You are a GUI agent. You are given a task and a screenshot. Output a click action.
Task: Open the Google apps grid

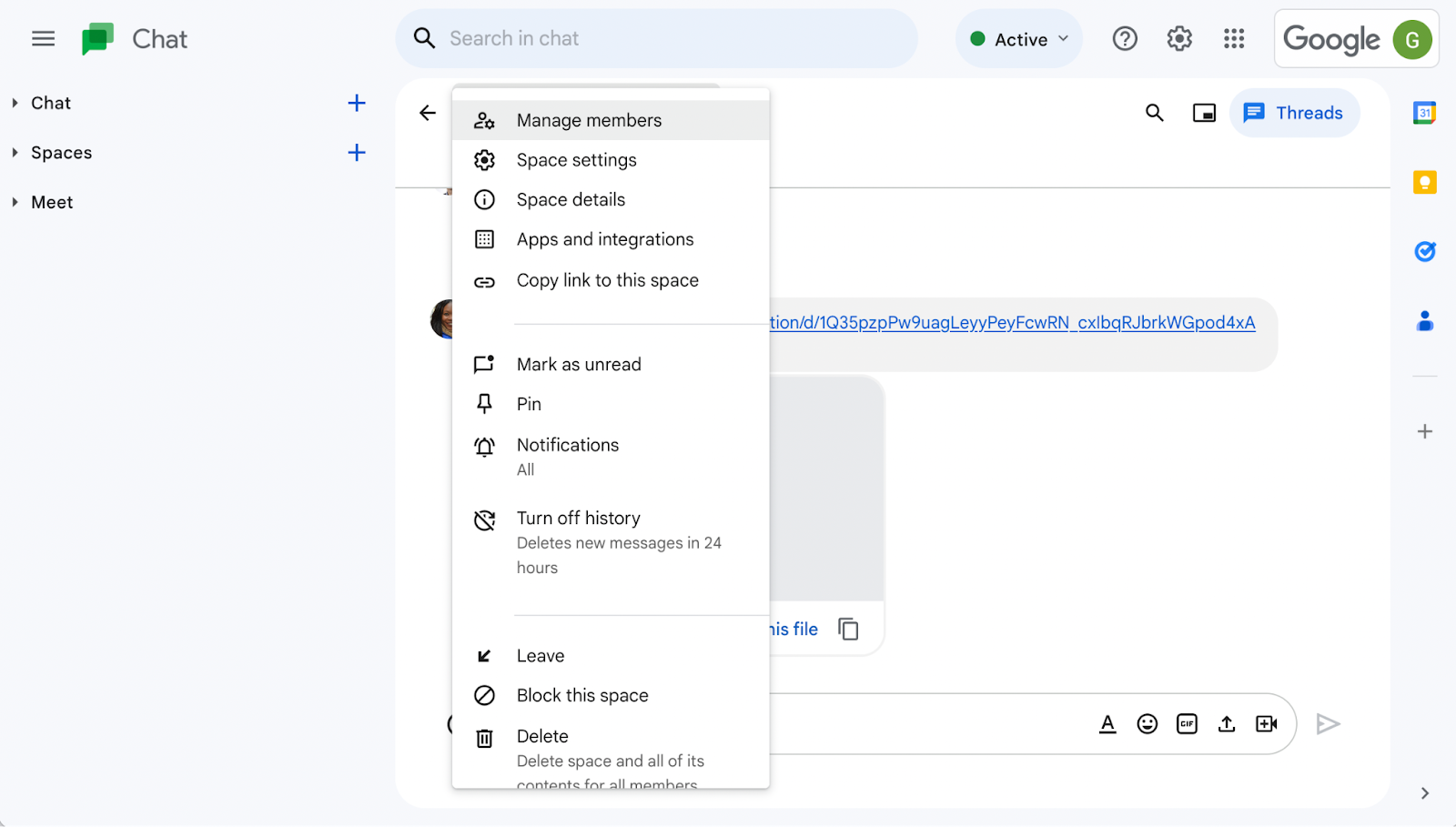(x=1234, y=39)
